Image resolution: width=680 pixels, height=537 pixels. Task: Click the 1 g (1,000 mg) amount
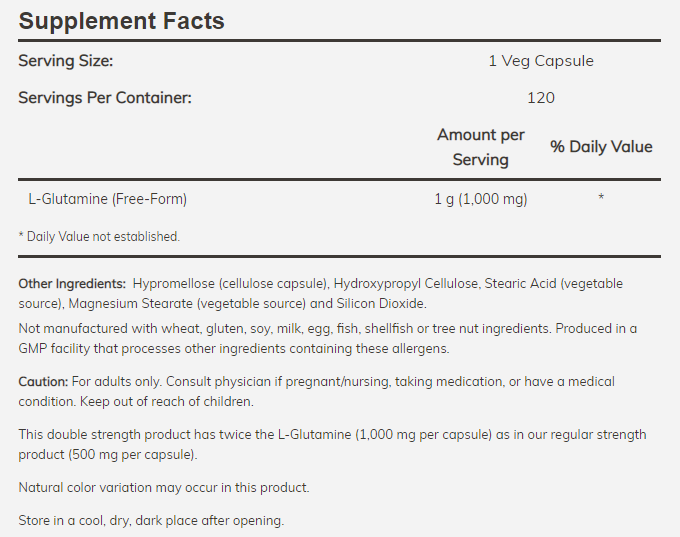click(481, 199)
